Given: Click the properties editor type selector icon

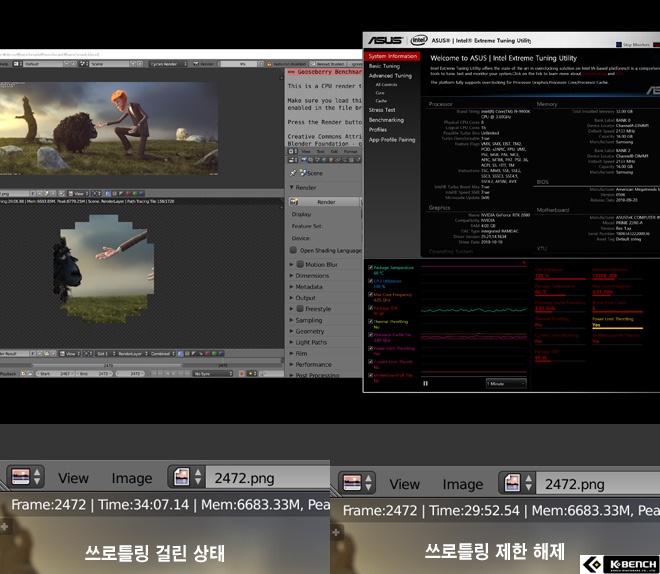Looking at the screenshot, I should [x=293, y=160].
